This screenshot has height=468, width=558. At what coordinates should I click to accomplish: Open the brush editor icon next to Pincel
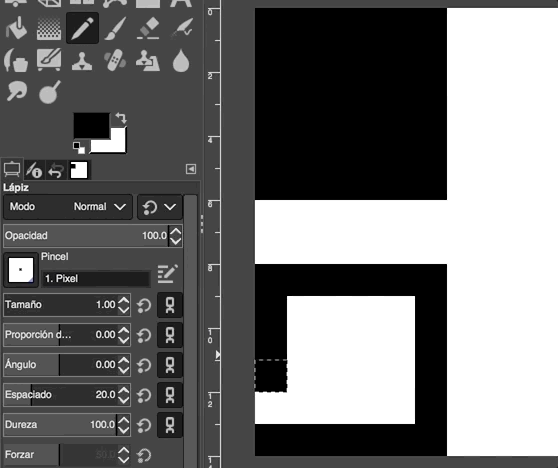(167, 274)
